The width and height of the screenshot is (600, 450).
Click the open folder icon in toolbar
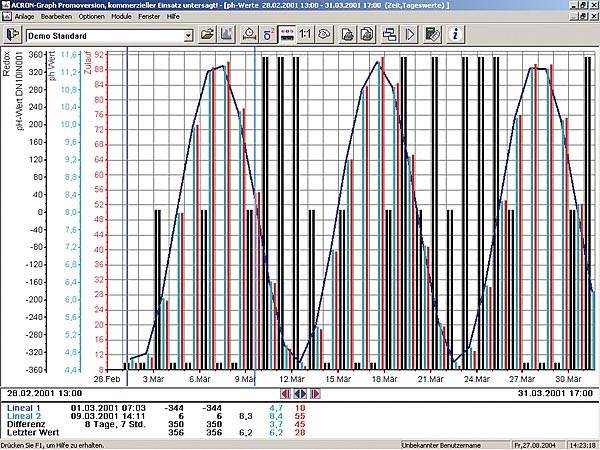coord(208,35)
